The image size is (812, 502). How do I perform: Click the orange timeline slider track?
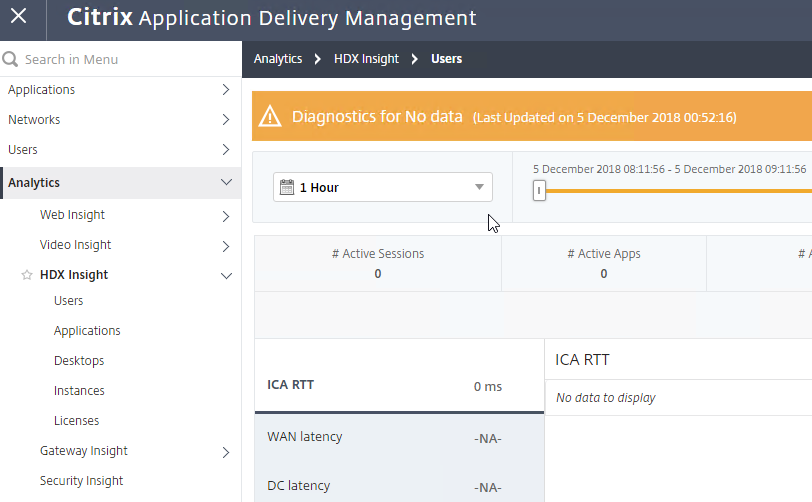[x=679, y=191]
